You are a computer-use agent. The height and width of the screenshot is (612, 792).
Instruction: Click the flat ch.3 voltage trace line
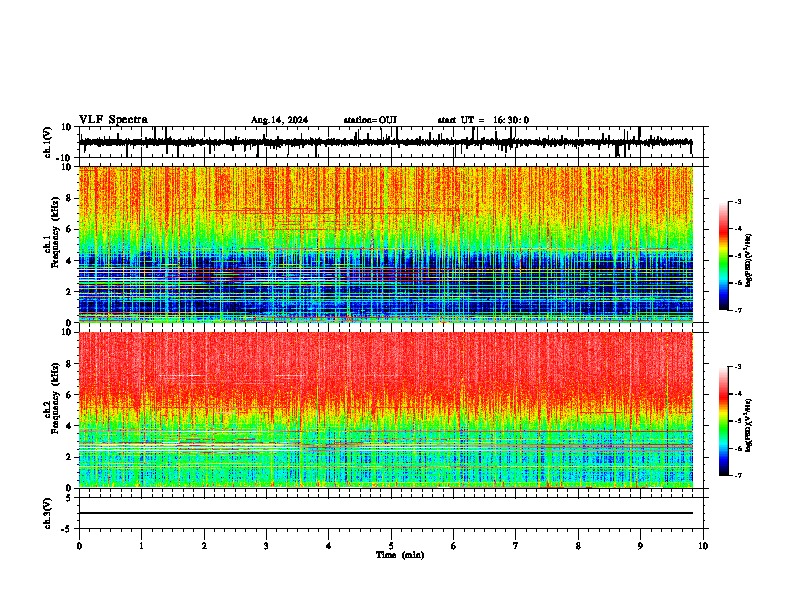(x=385, y=513)
